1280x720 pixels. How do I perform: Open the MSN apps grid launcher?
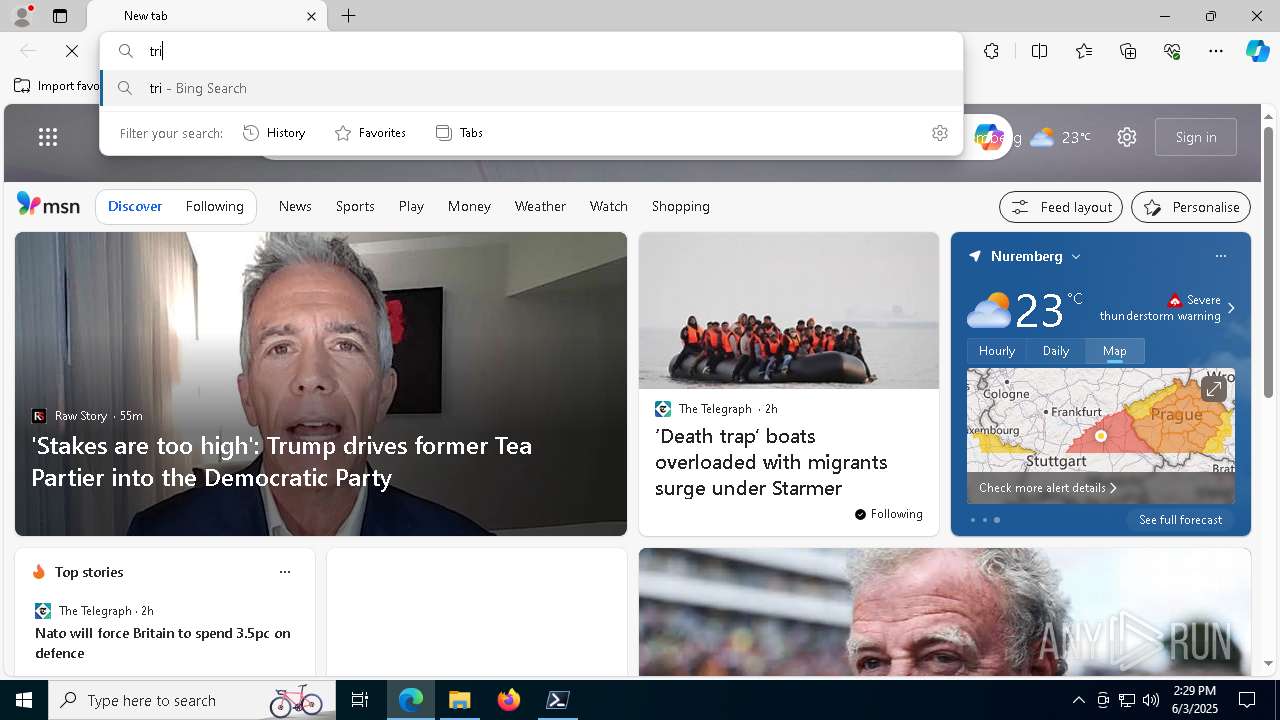tap(48, 137)
